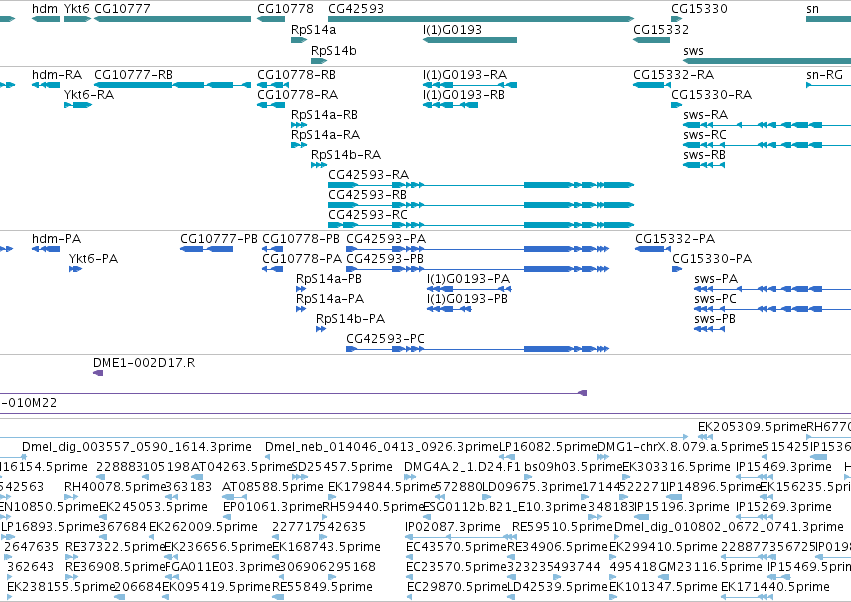Open protein sws-PC
Viewport: 851px width, 602px height.
point(715,299)
